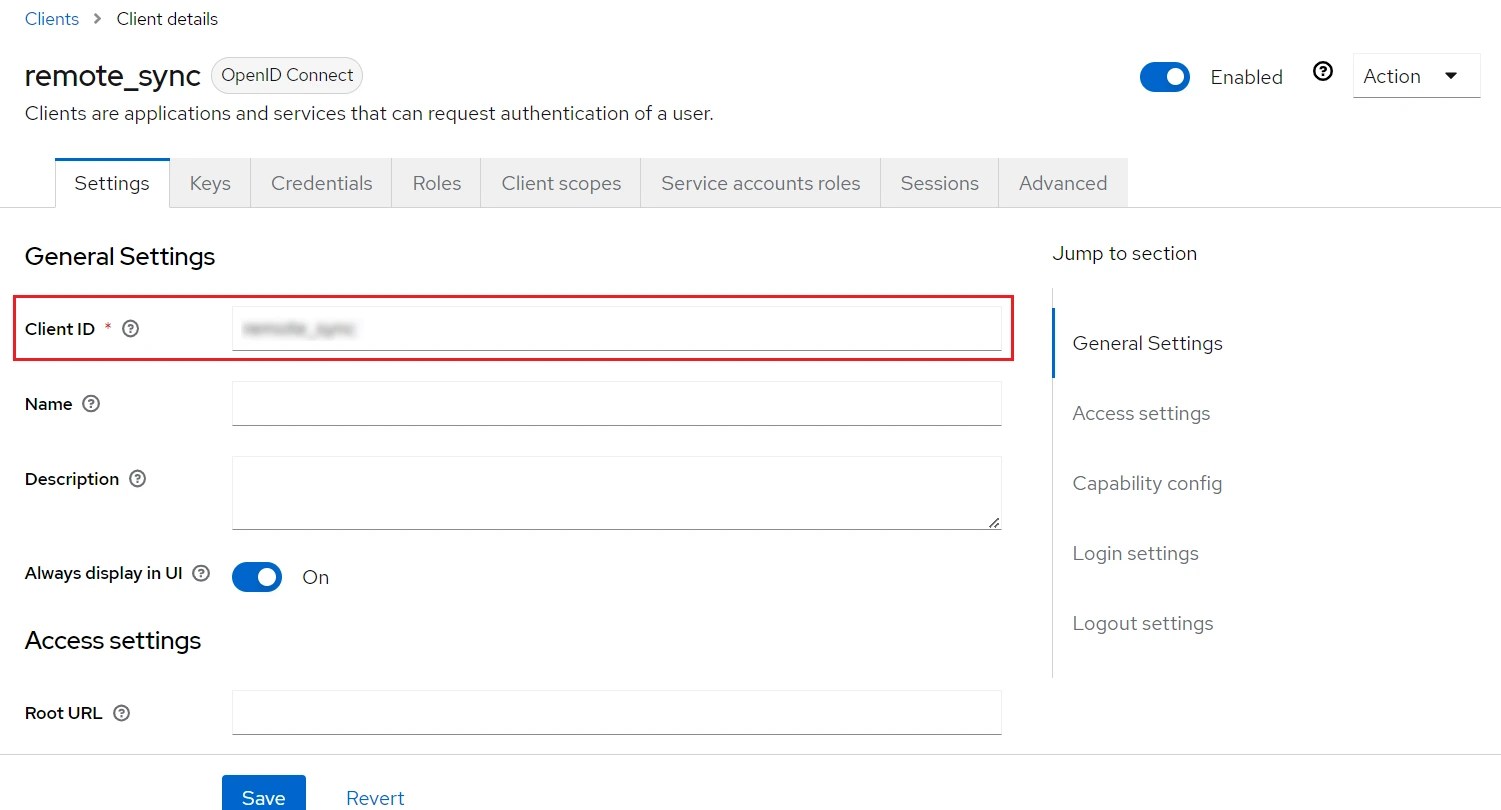Navigate back via the Clients breadcrumb

click(x=51, y=18)
